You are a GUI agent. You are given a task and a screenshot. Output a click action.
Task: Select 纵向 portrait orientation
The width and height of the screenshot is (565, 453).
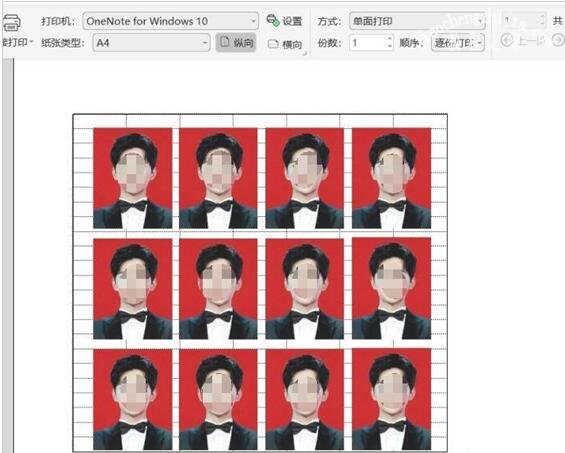pyautogui.click(x=236, y=43)
